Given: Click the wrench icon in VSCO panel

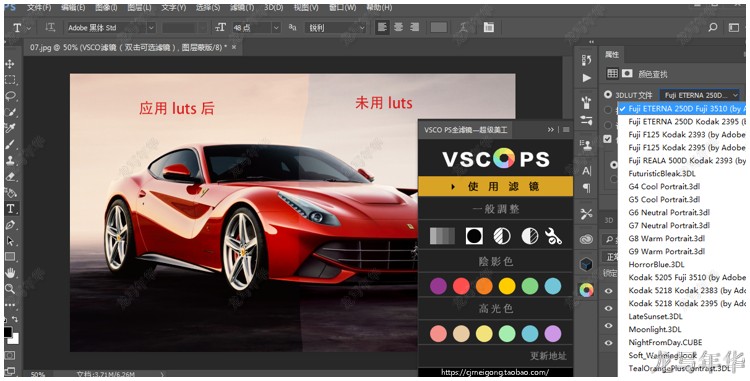Looking at the screenshot, I should pyautogui.click(x=553, y=236).
